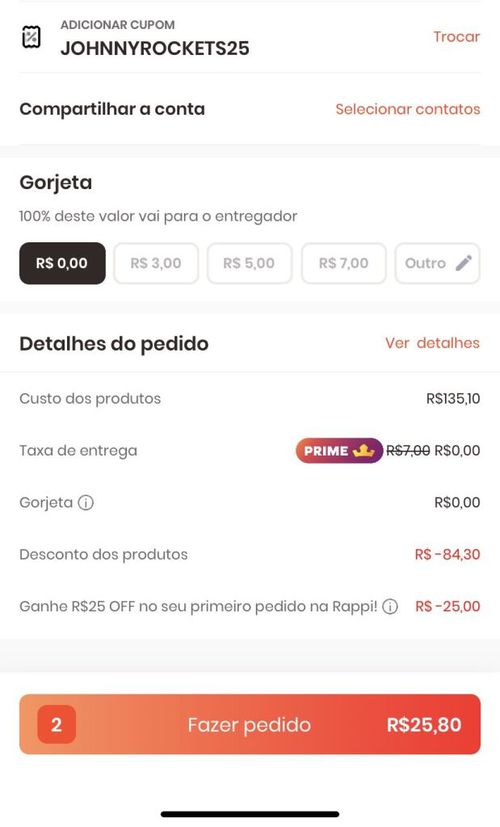Tap the Taxa de entrega row
Screen dimensions: 500x827
[x=250, y=451]
